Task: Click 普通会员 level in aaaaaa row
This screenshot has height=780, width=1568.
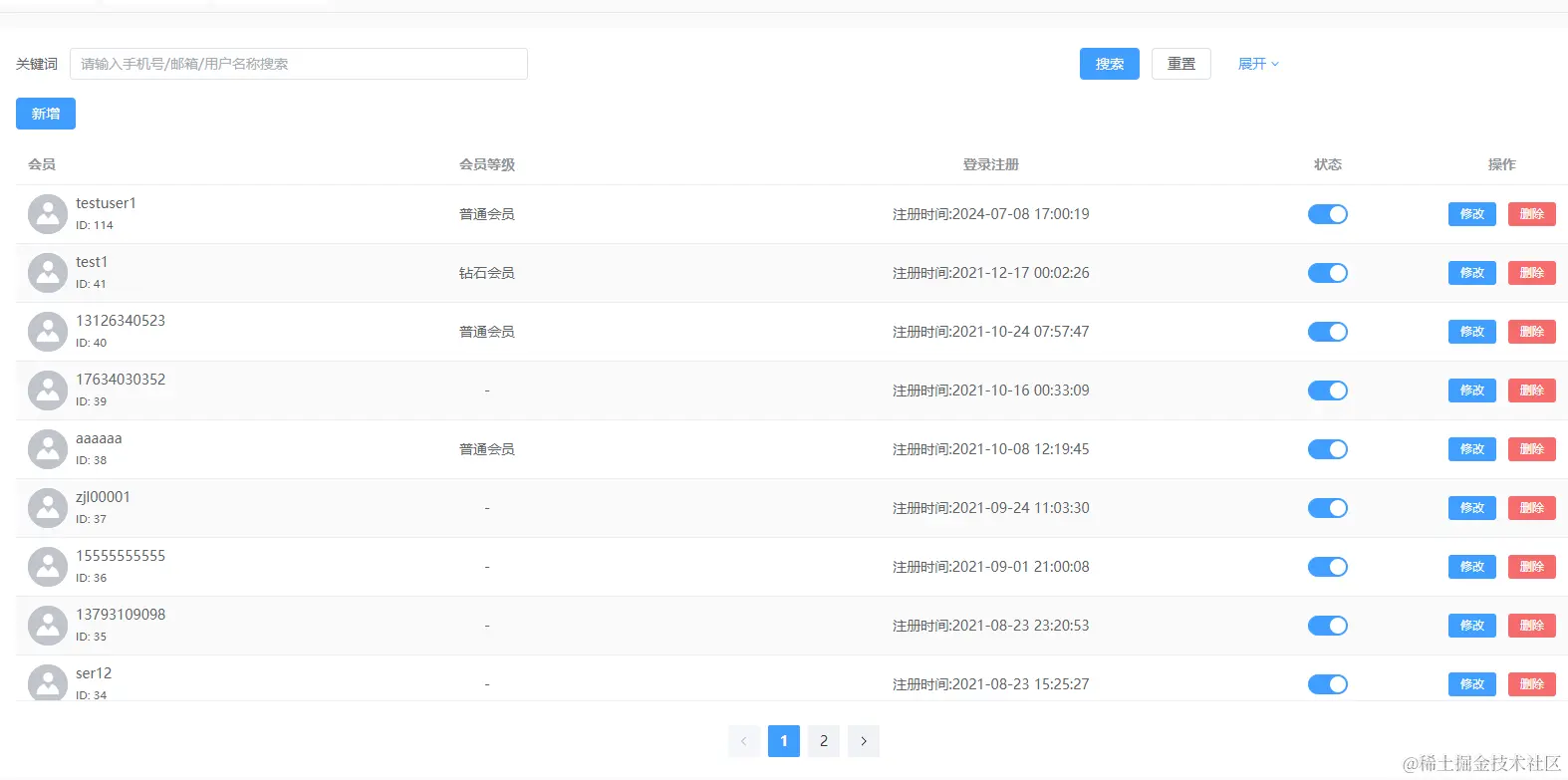Action: tap(487, 449)
